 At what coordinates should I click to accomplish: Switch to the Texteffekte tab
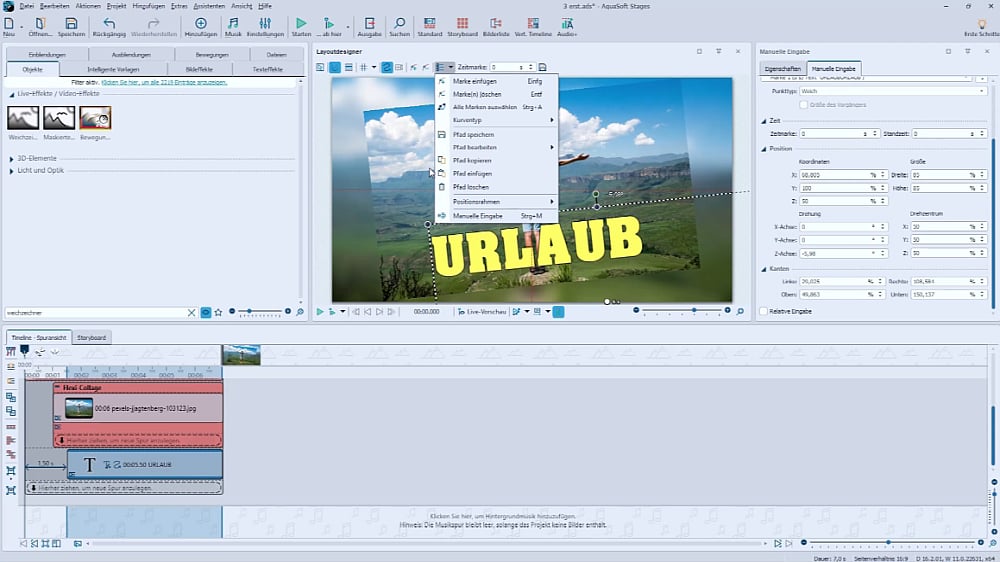pyautogui.click(x=267, y=69)
